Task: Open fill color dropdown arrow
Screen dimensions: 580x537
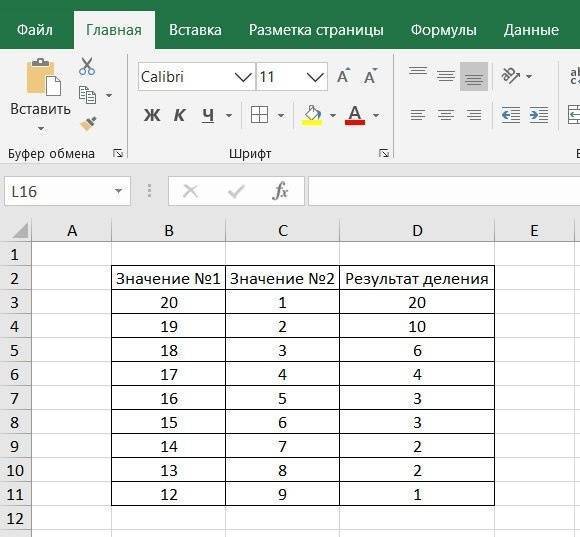Action: pos(333,115)
